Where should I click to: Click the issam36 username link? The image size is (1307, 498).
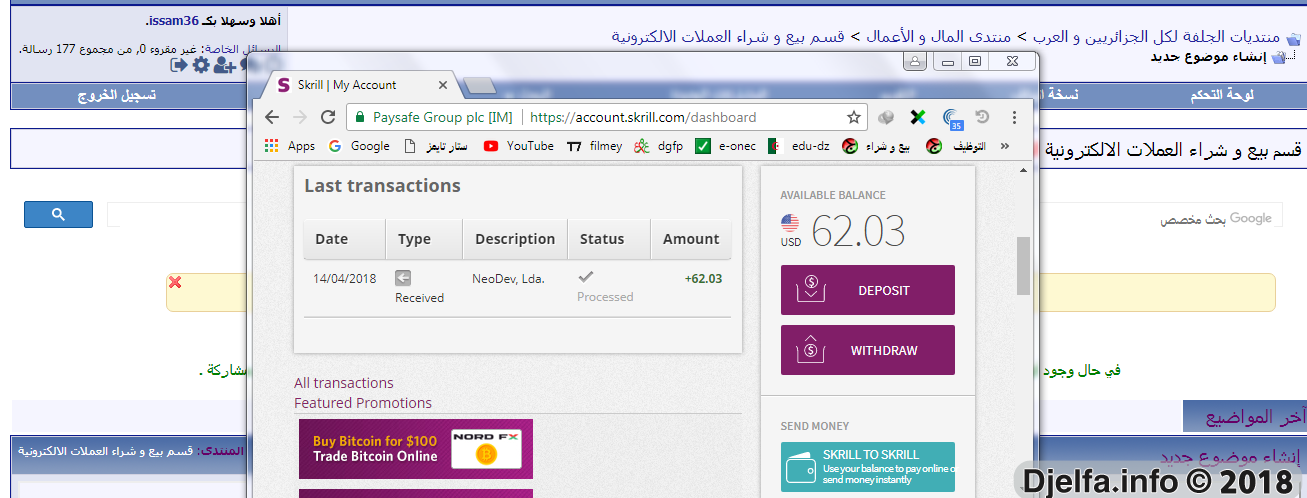pos(174,21)
